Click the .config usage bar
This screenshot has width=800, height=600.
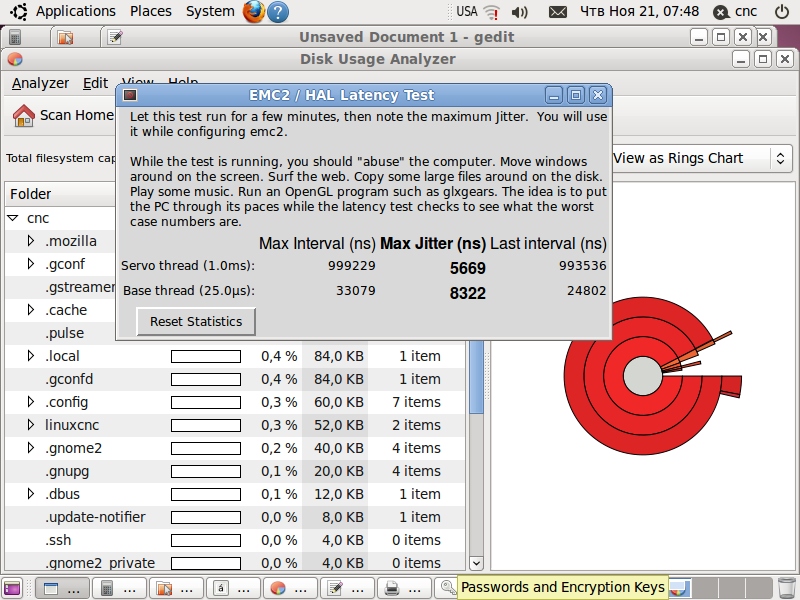206,402
